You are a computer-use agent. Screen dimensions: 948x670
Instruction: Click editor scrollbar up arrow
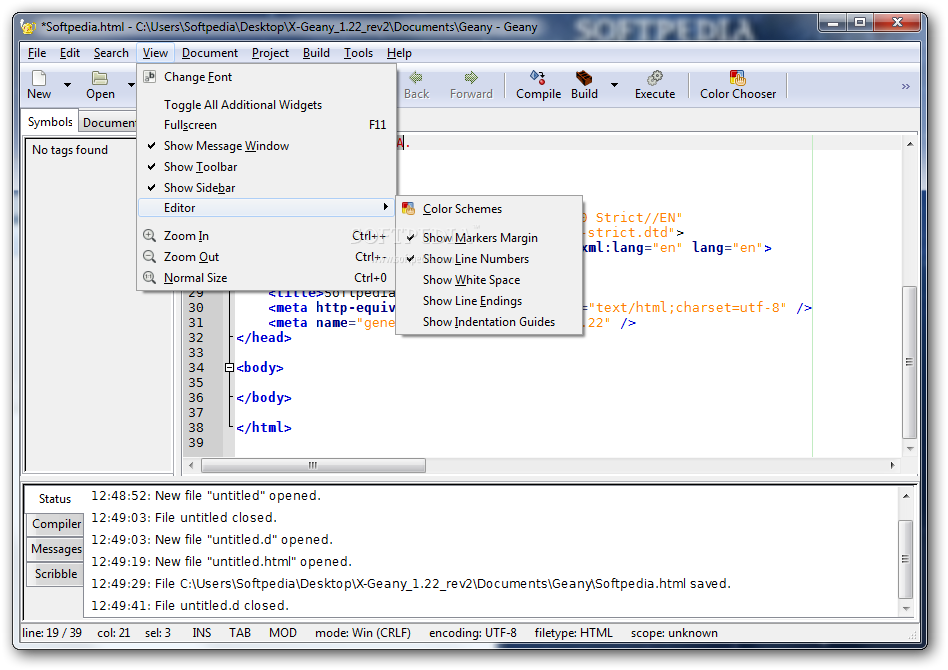(909, 144)
